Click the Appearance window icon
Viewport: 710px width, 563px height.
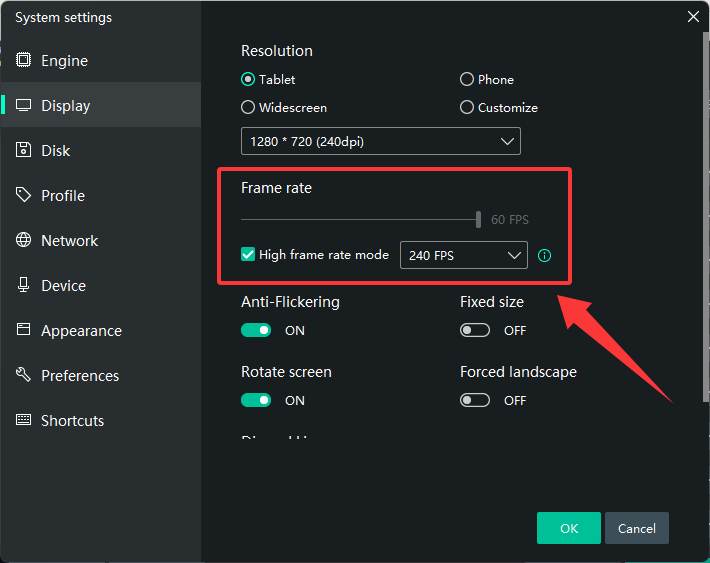click(24, 331)
